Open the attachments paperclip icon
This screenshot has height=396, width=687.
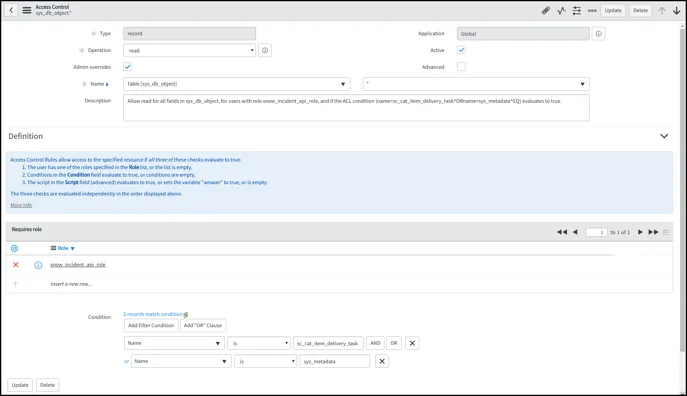545,11
